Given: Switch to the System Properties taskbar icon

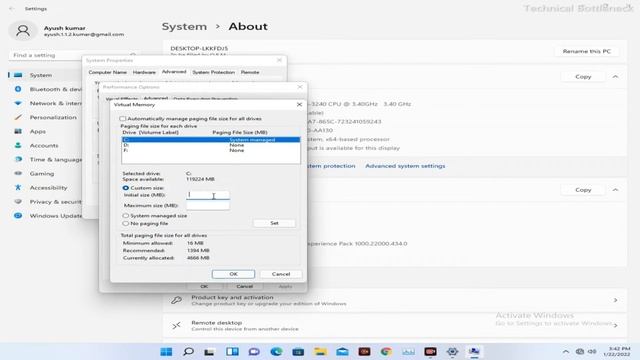Looking at the screenshot, I should pyautogui.click(x=474, y=351).
